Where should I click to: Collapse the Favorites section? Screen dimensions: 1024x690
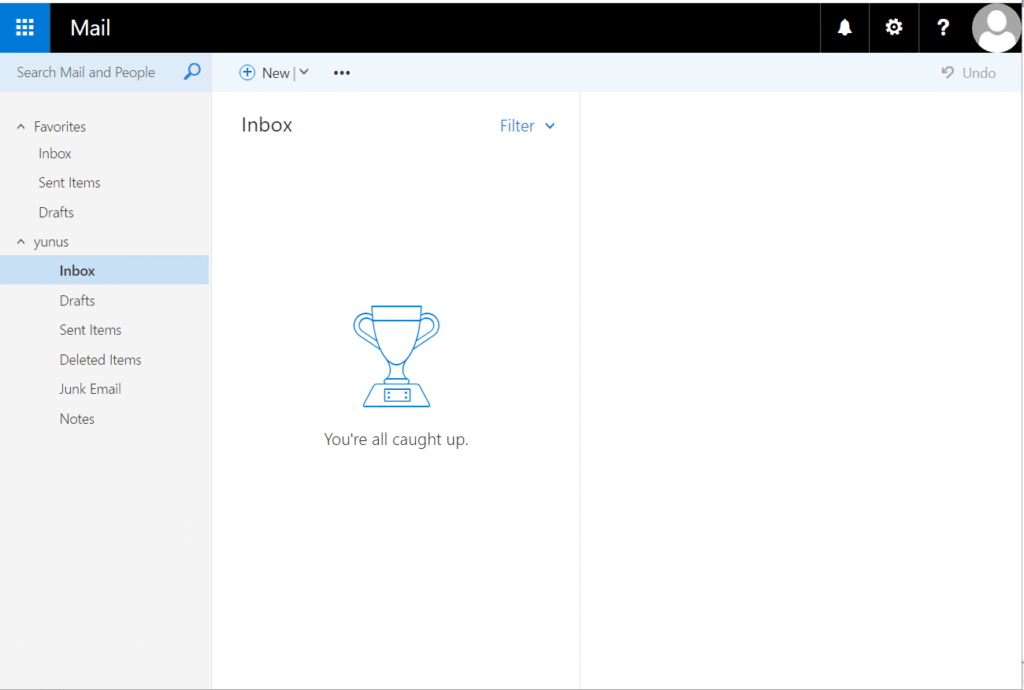tap(21, 127)
